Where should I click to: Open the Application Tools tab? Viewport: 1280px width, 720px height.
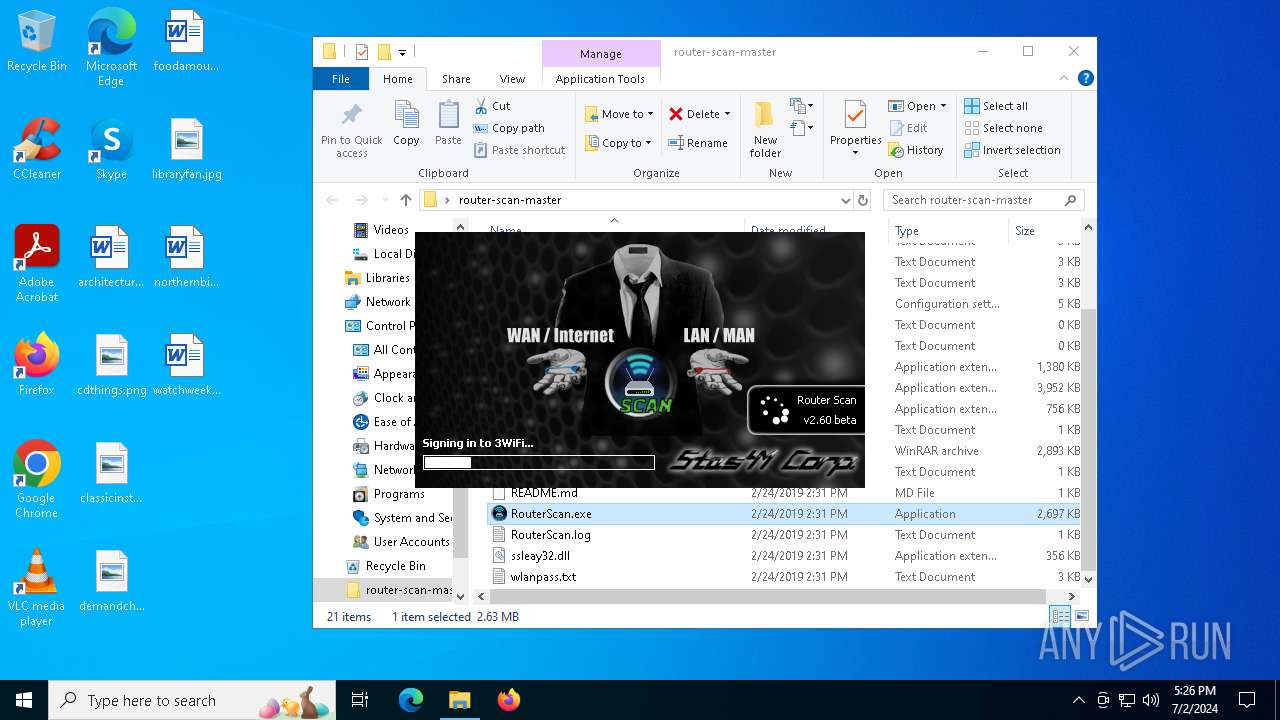click(x=600, y=79)
